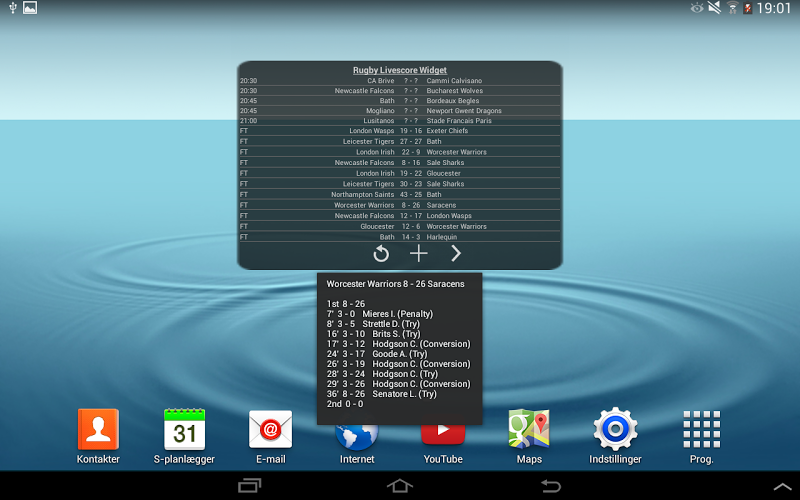800x500 pixels.
Task: Refresh the rugby livescore widget
Action: point(381,254)
